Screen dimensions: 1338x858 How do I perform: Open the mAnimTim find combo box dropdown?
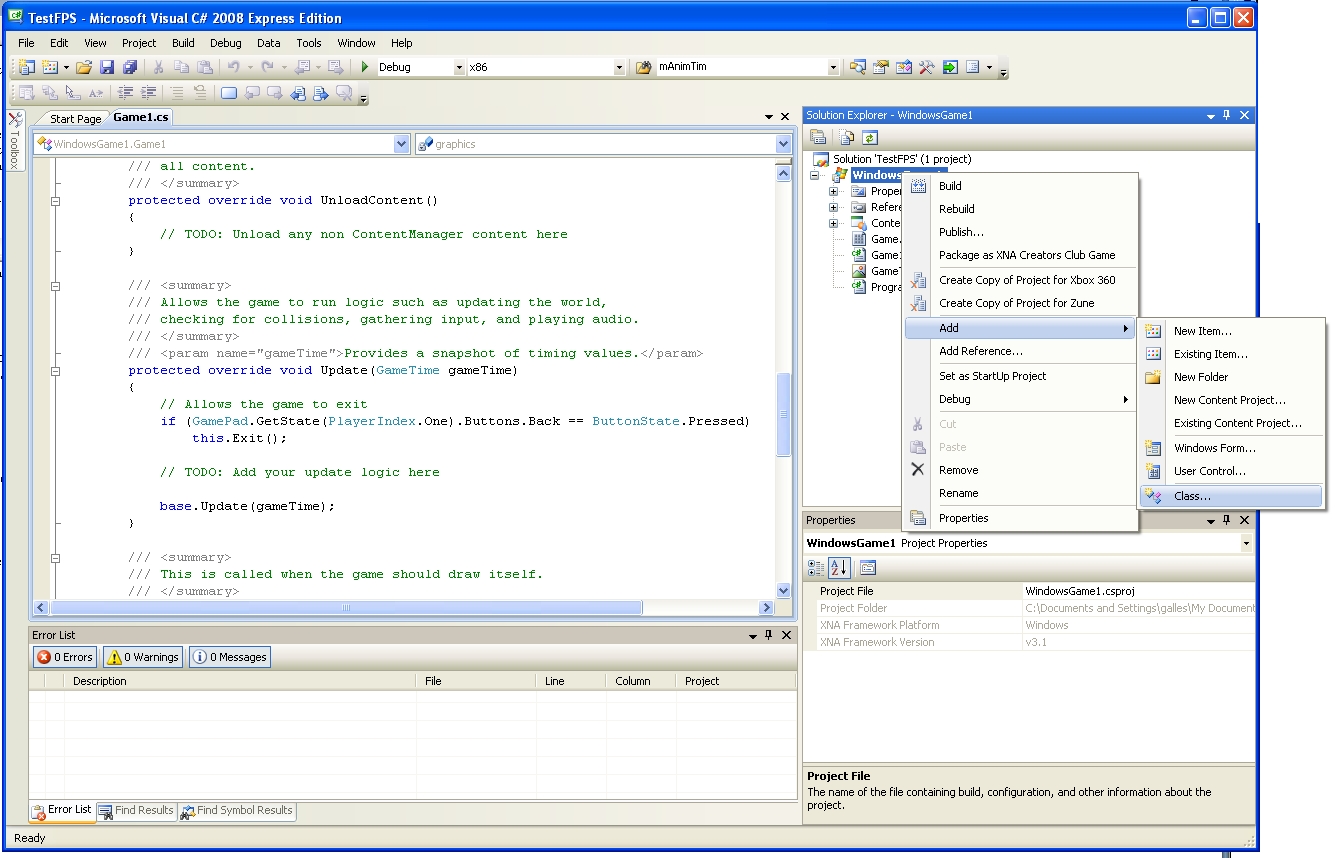(x=833, y=67)
